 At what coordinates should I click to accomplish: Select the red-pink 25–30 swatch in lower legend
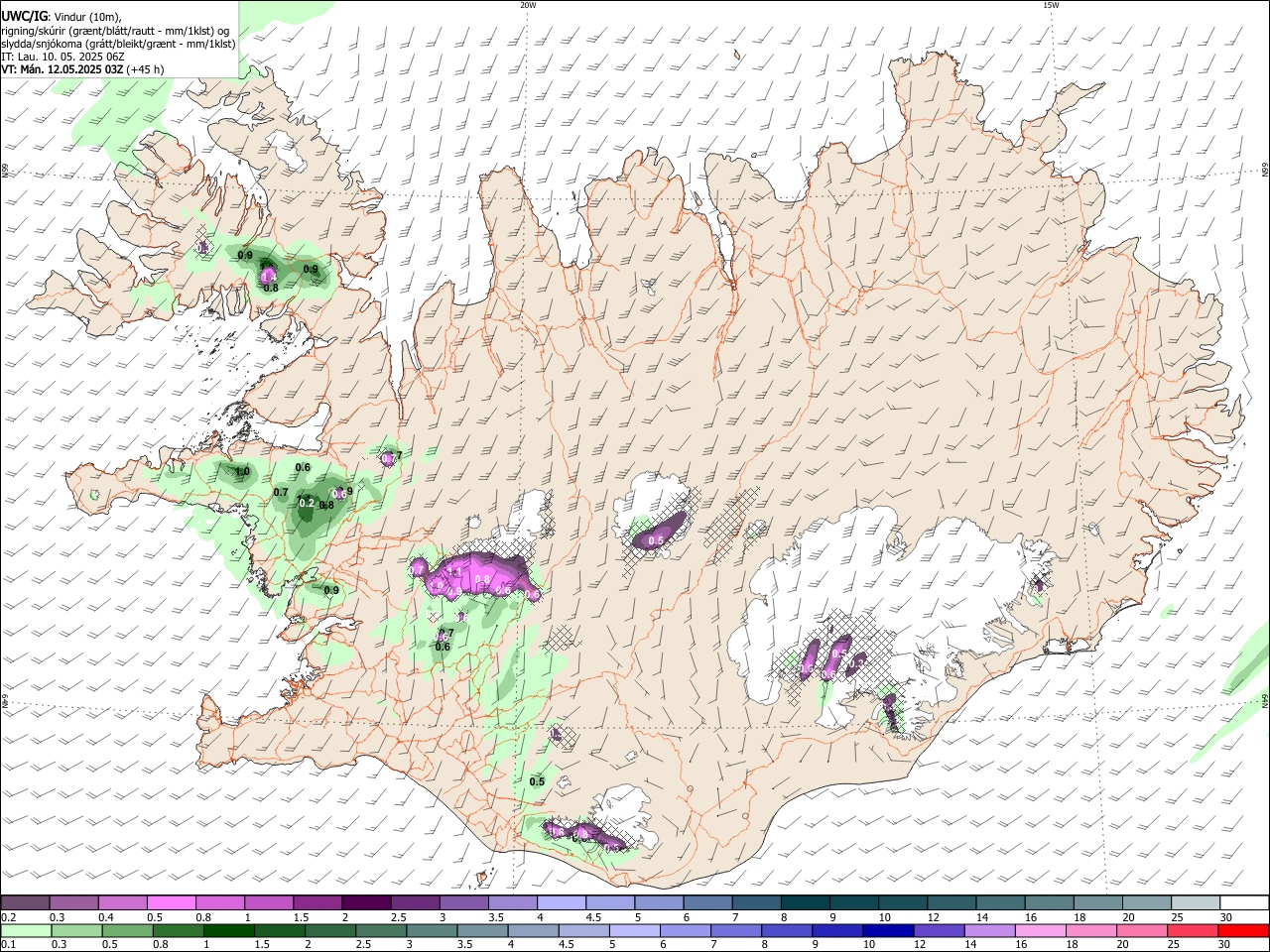point(1193,930)
